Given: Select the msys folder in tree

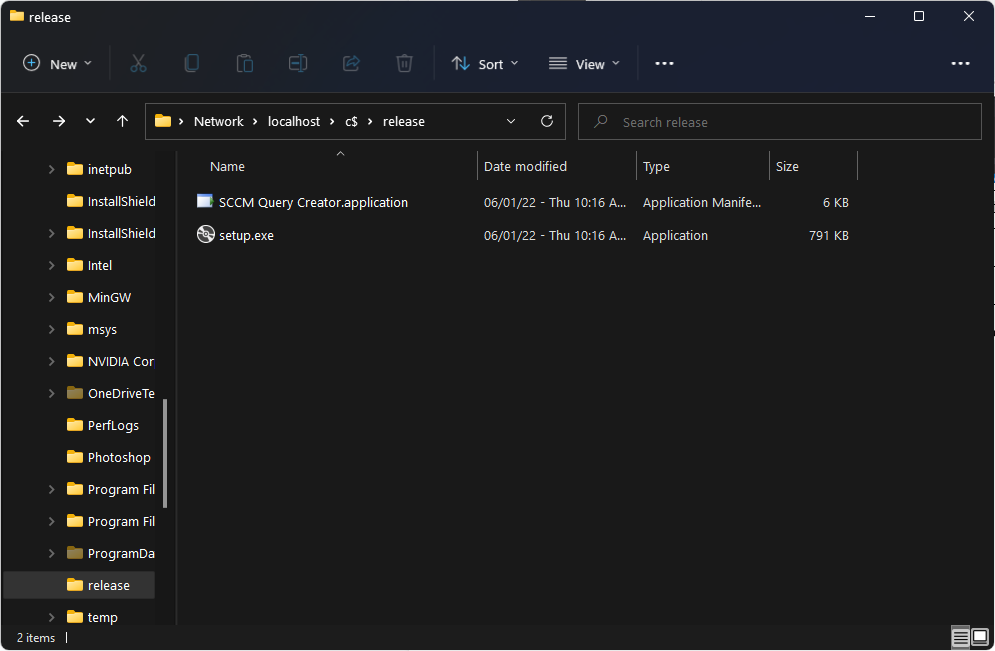Looking at the screenshot, I should 102,329.
